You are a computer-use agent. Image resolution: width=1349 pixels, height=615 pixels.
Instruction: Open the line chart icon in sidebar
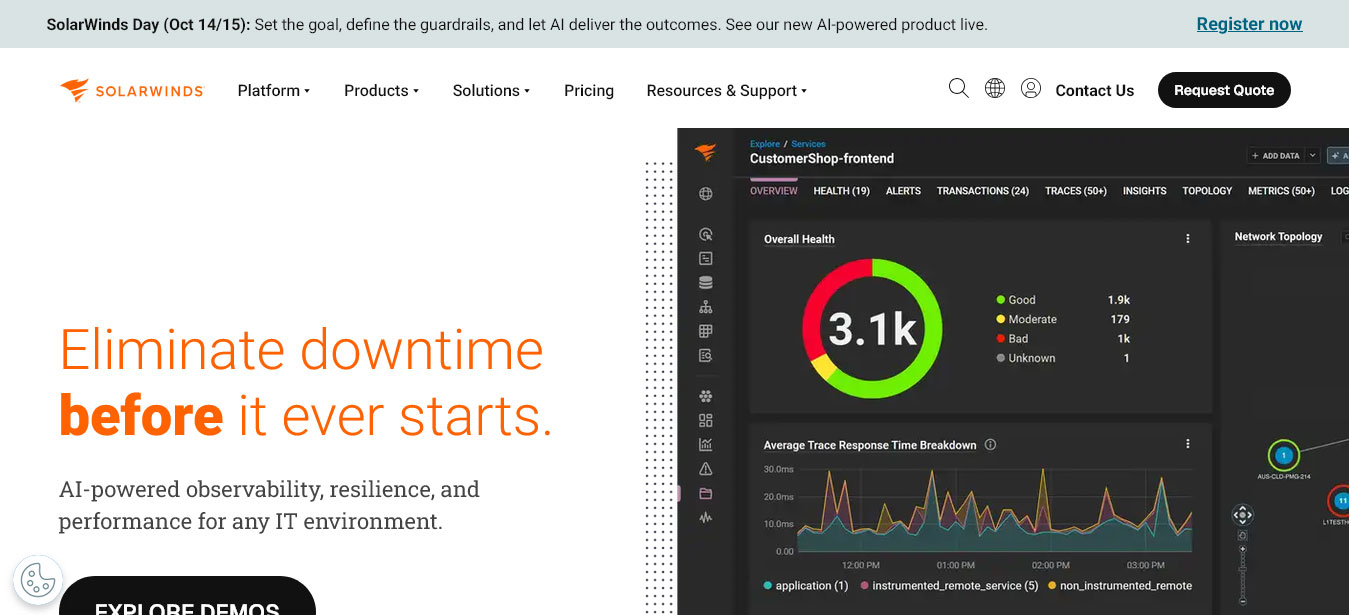coord(706,444)
